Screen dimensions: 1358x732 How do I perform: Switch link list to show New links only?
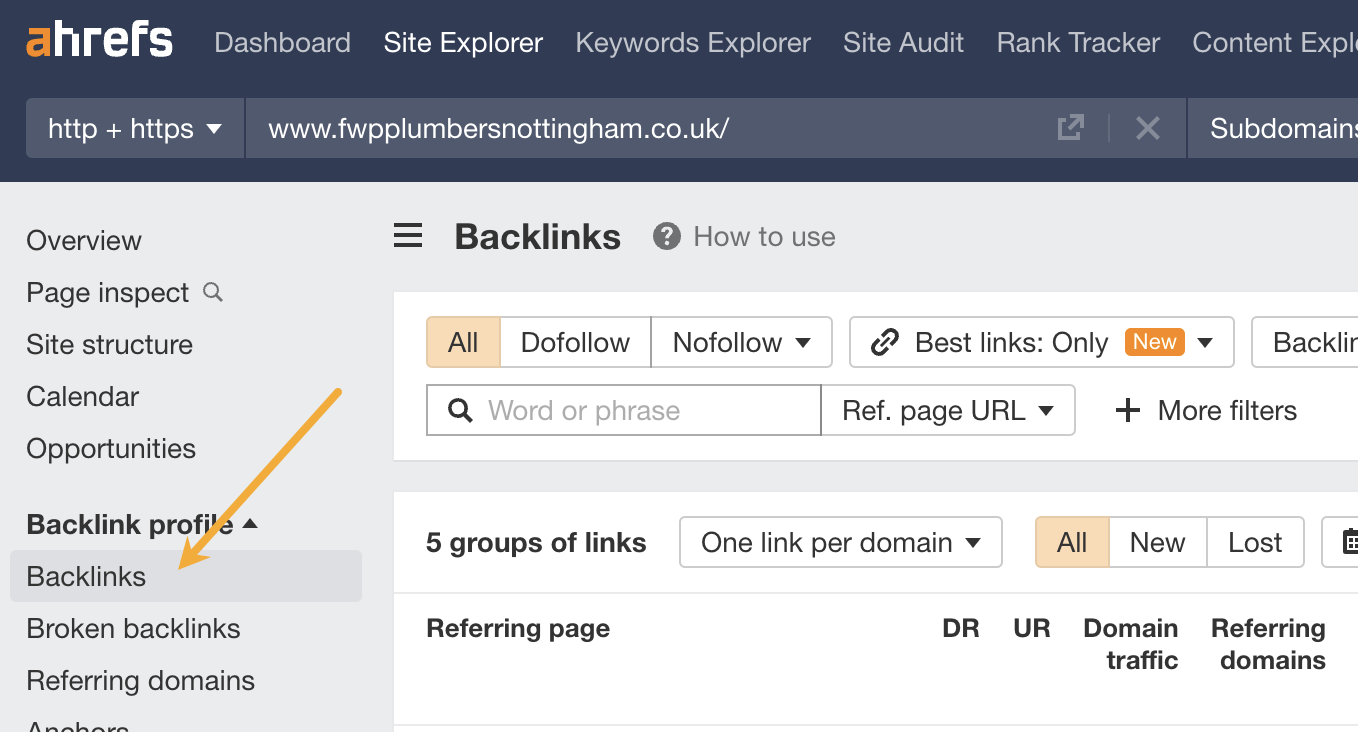pos(1157,542)
